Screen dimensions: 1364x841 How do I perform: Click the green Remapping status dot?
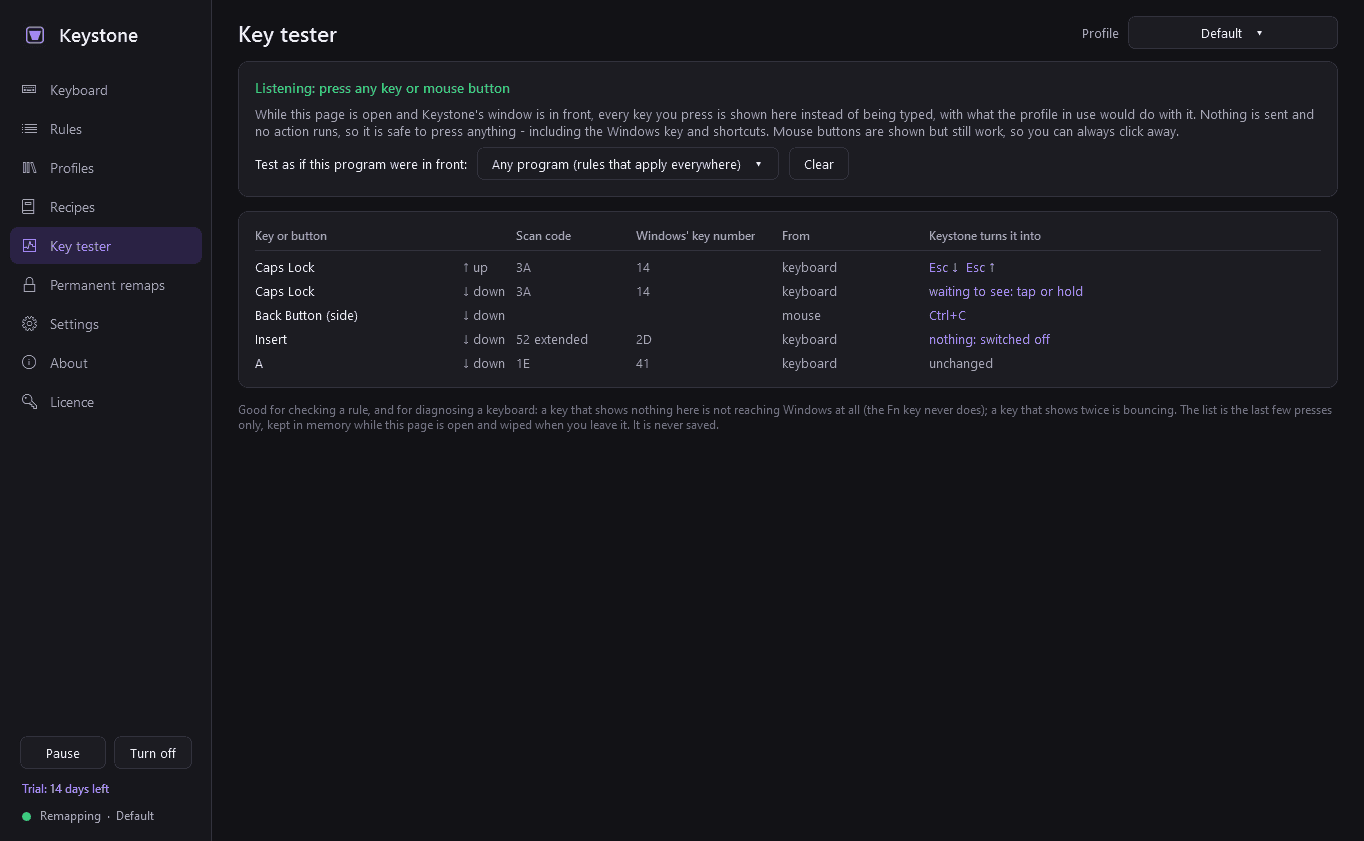27,817
